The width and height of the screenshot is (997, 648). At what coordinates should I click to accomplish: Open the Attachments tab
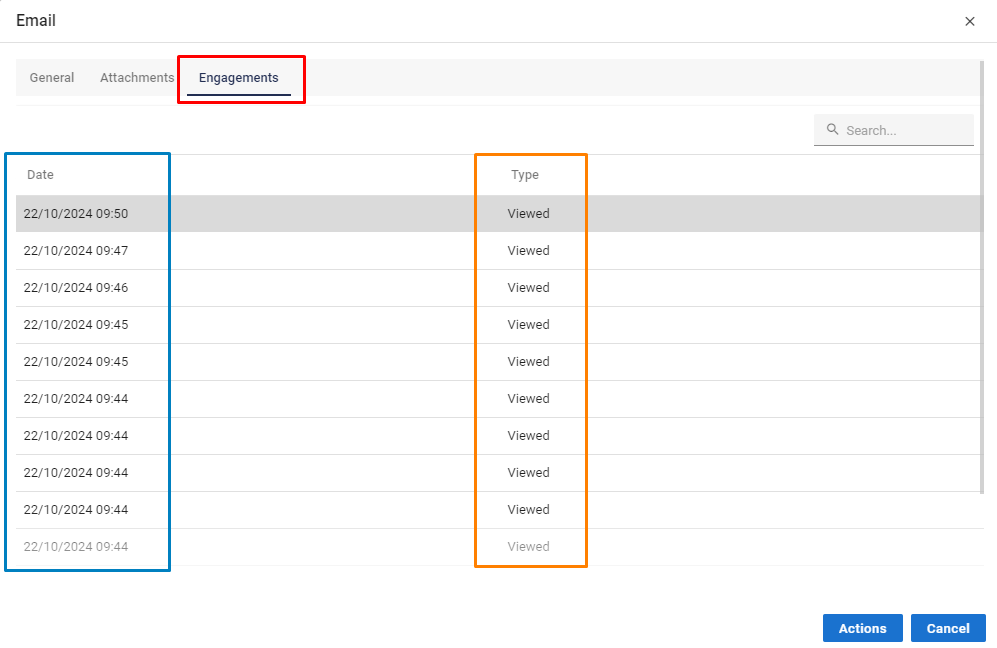click(x=137, y=78)
